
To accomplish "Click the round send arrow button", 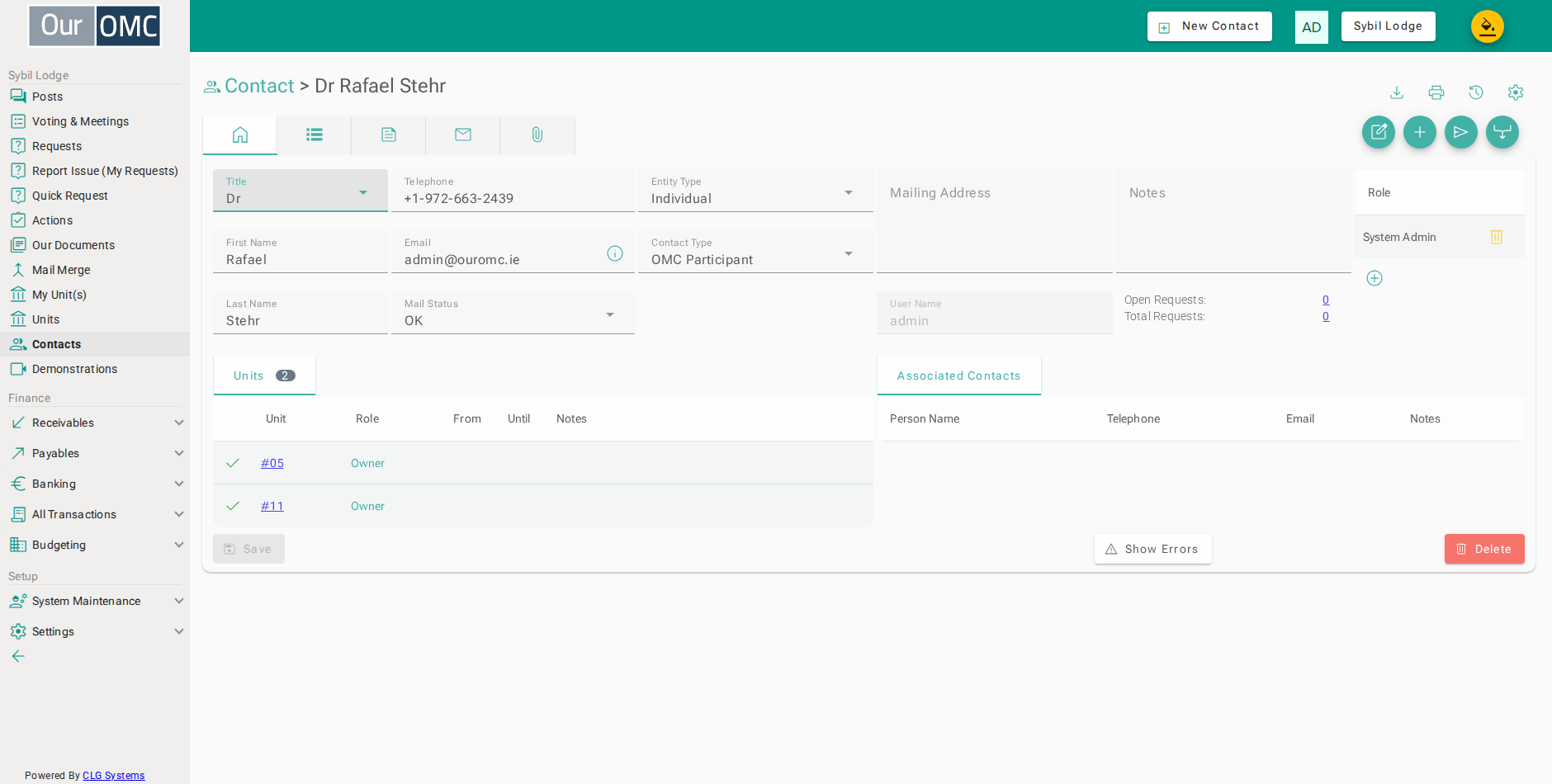I will (x=1461, y=132).
